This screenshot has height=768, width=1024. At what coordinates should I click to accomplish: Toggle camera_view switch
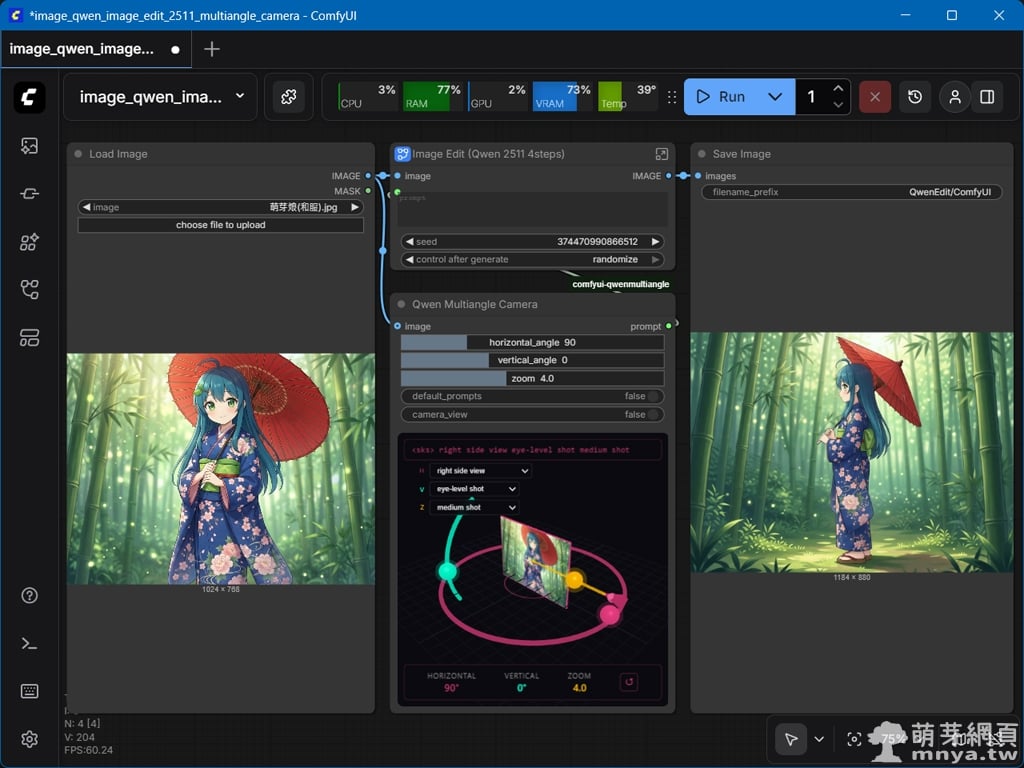(x=652, y=414)
